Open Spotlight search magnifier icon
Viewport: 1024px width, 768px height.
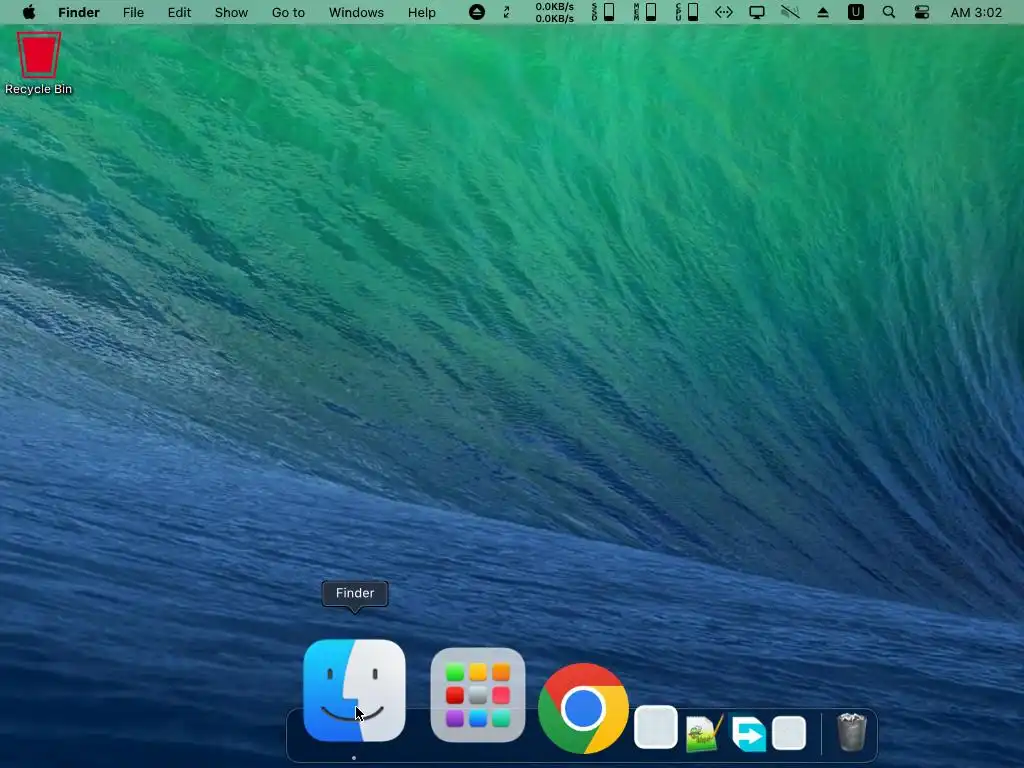click(x=889, y=12)
